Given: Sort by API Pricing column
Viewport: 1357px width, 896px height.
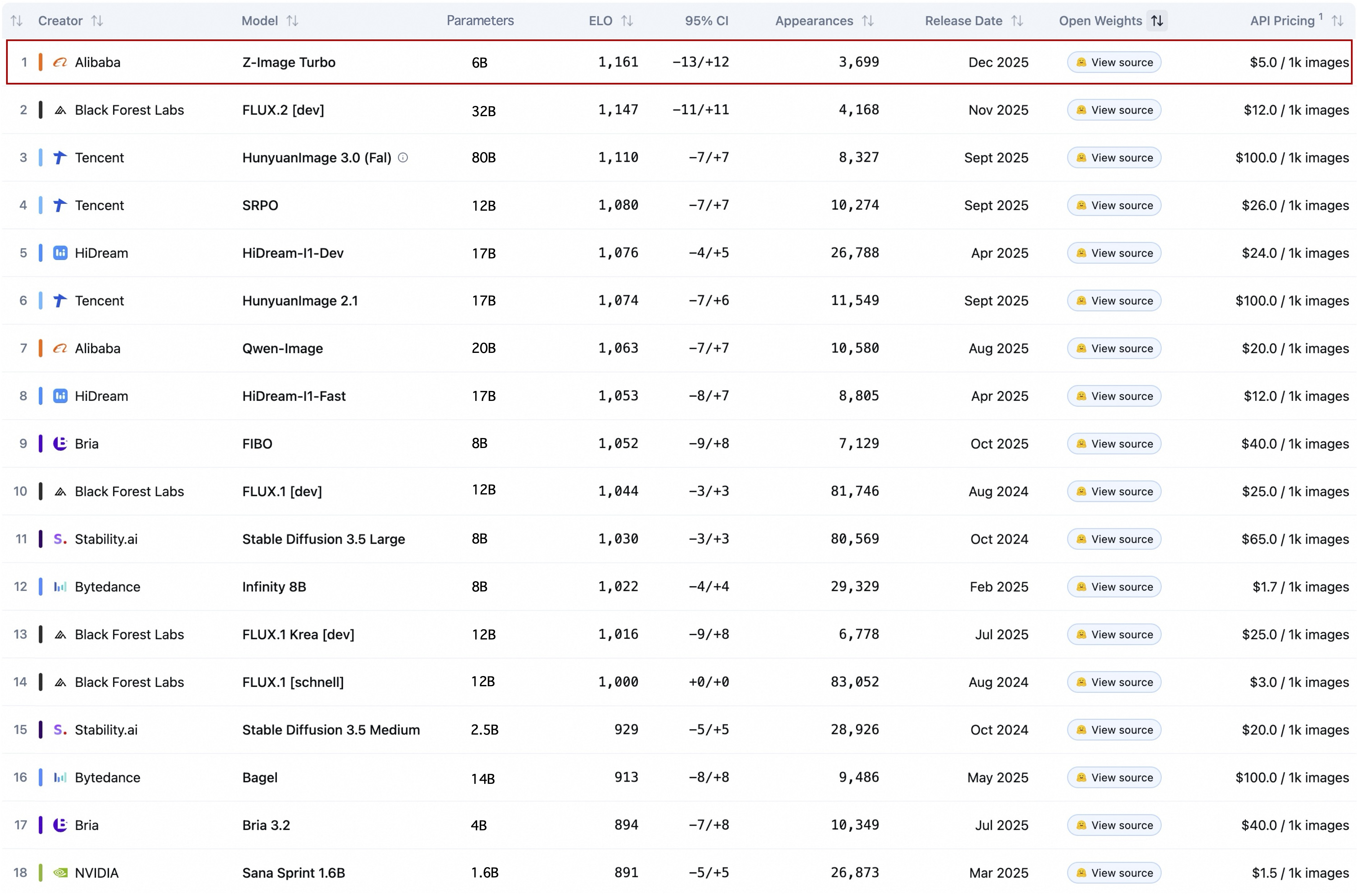Looking at the screenshot, I should point(1337,21).
